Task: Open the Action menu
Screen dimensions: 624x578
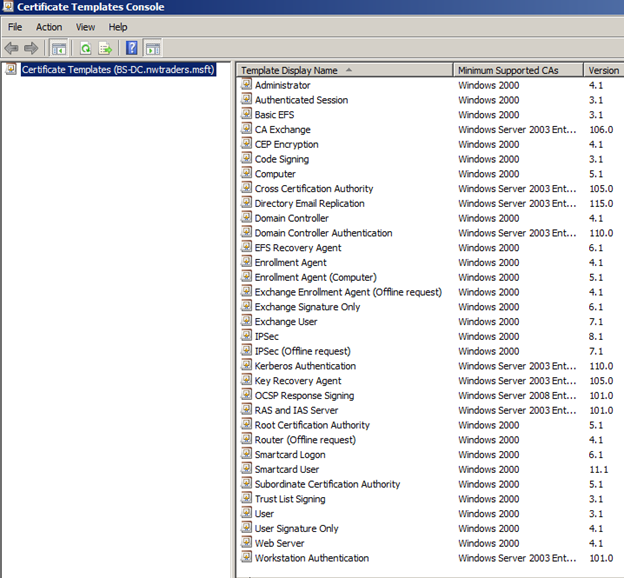Action: [49, 27]
